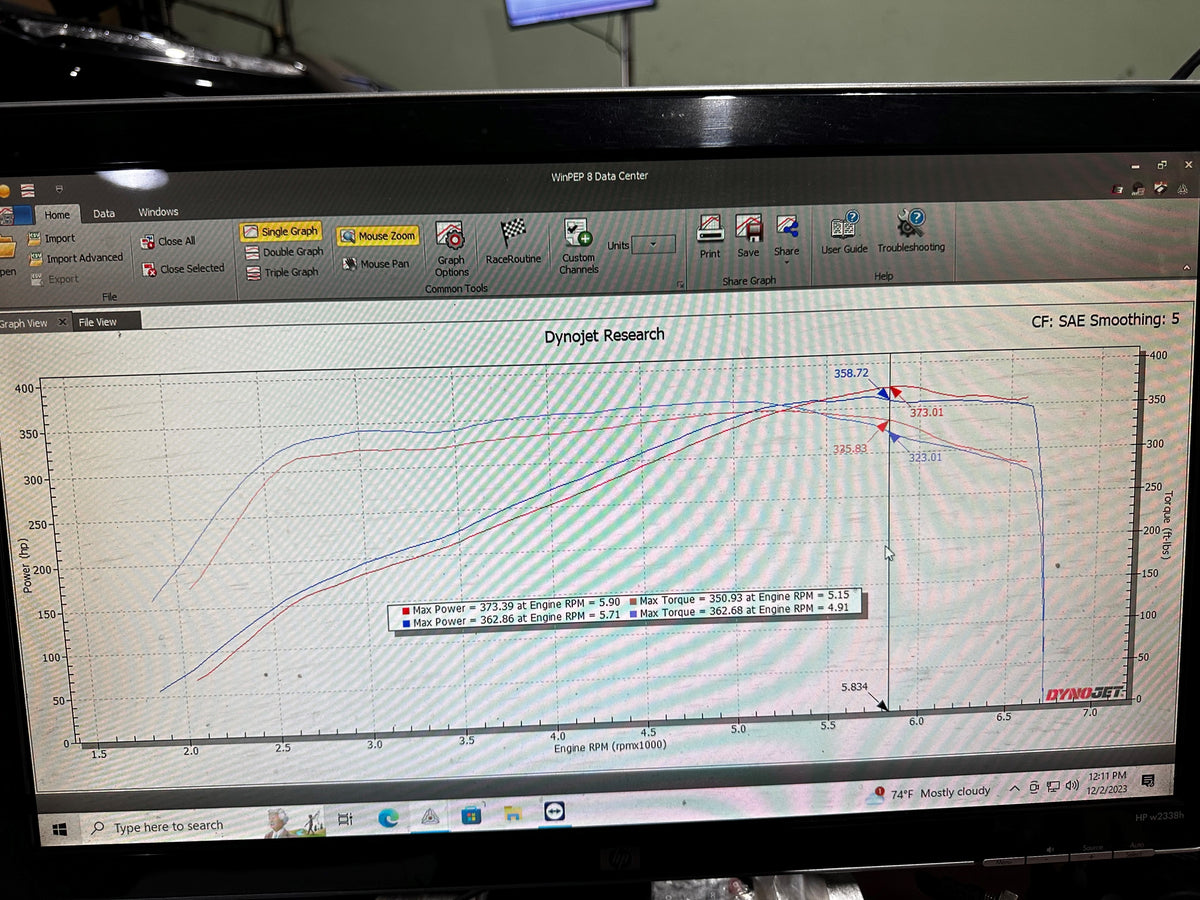
Task: Expand Common Tools group dialog launcher
Action: [680, 286]
